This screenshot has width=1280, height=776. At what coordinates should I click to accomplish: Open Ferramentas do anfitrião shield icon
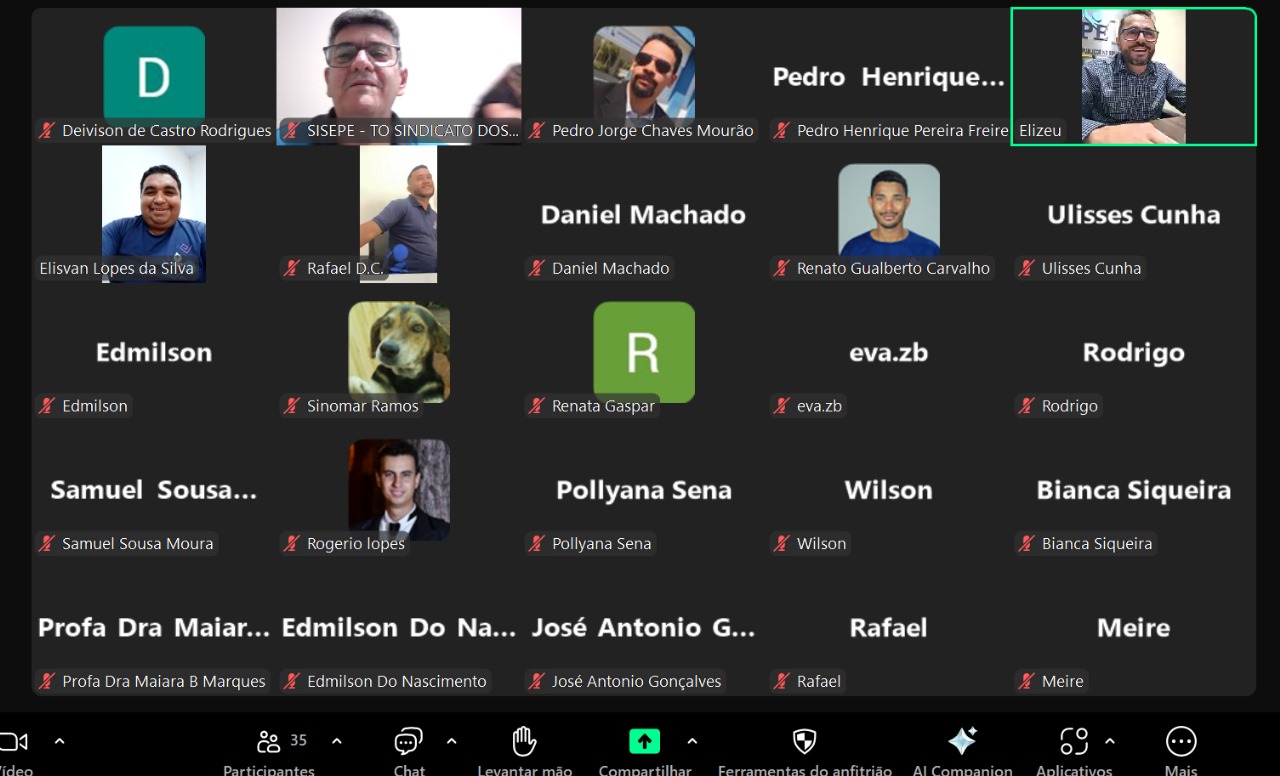click(x=804, y=741)
